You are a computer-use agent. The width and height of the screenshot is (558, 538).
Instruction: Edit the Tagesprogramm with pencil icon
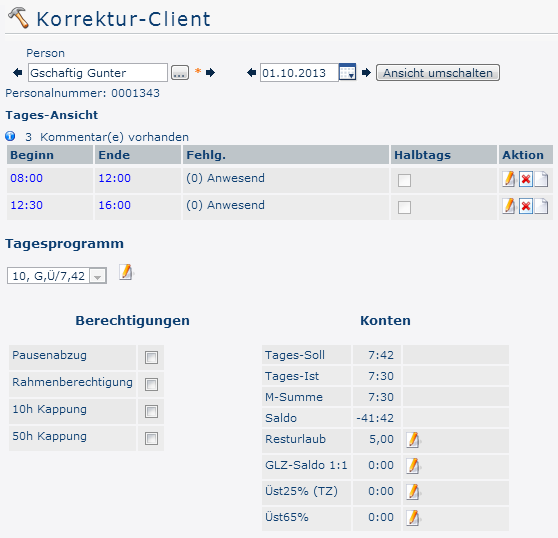coord(126,273)
